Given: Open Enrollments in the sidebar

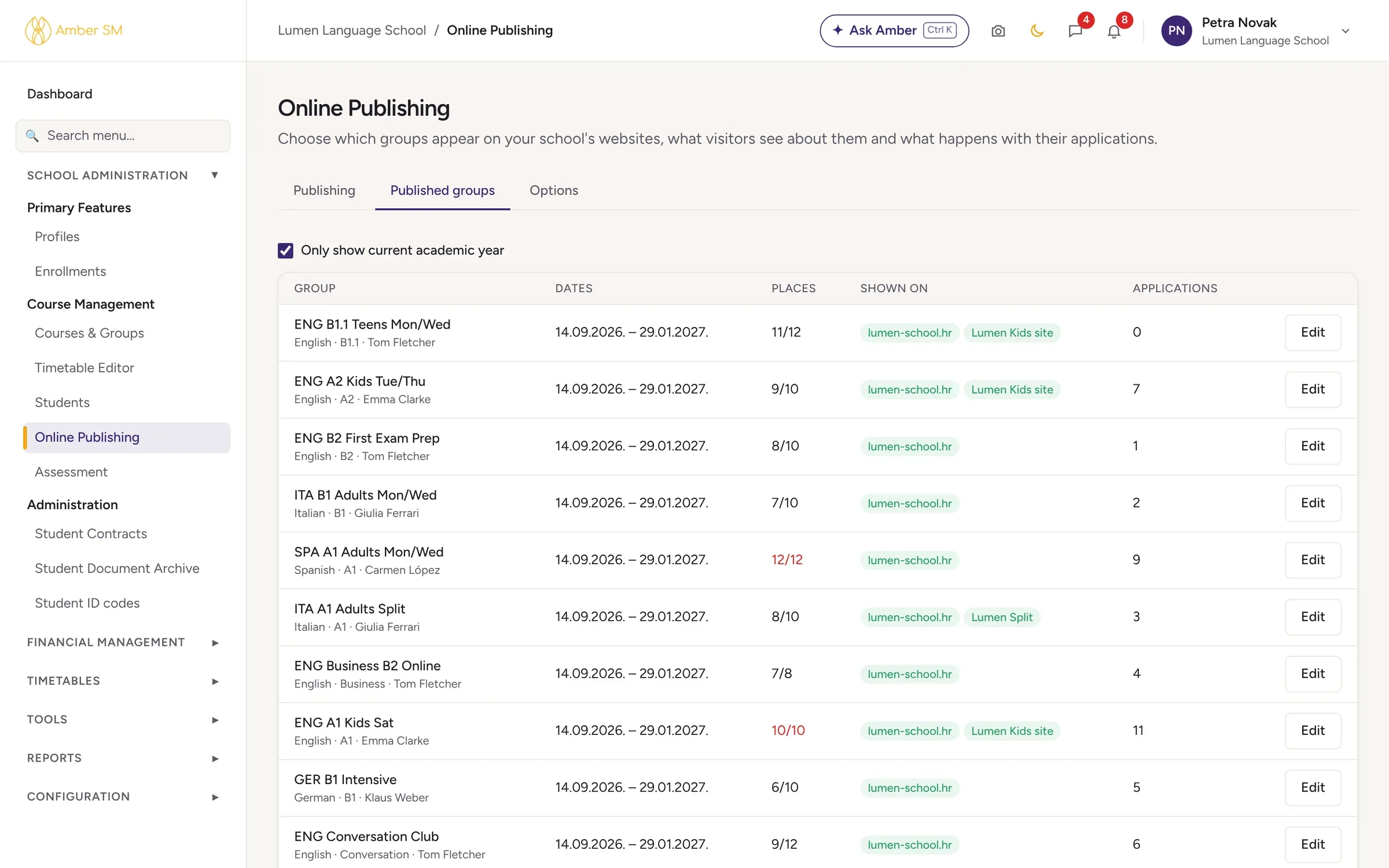Looking at the screenshot, I should coord(70,271).
